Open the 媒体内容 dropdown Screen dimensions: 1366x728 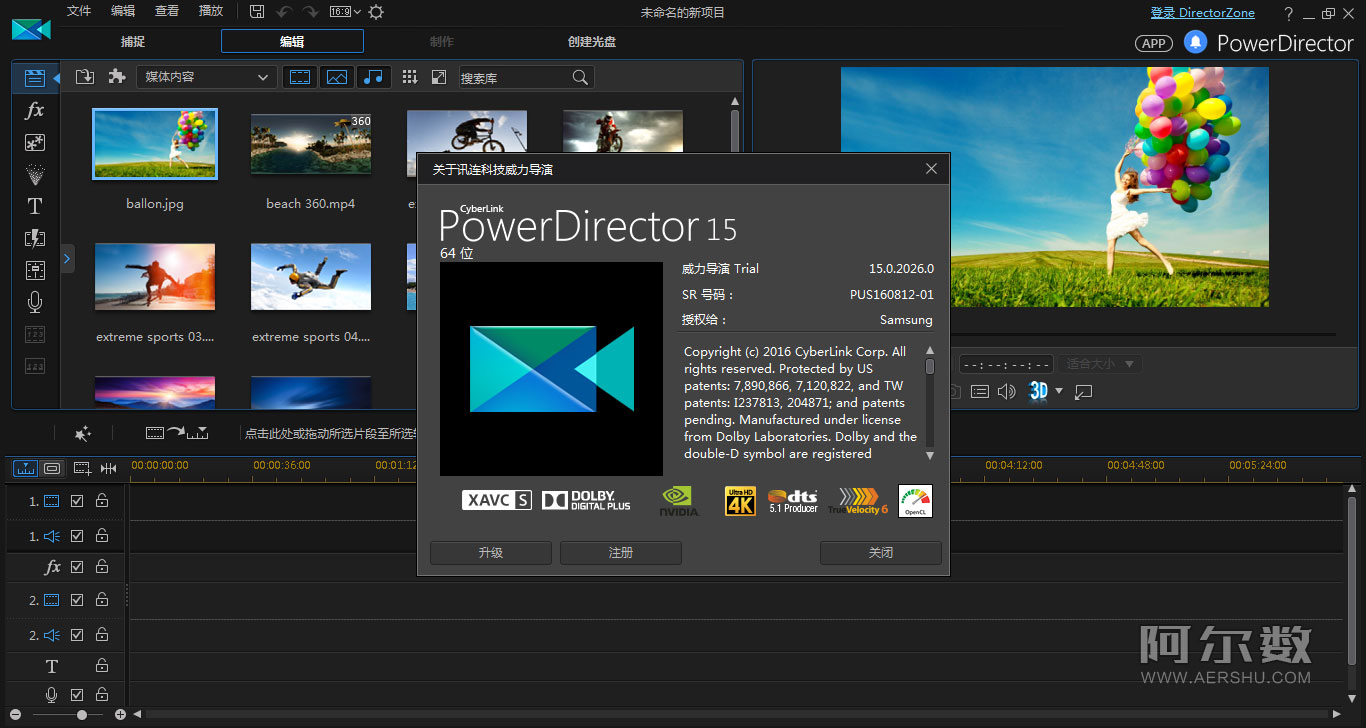point(207,77)
